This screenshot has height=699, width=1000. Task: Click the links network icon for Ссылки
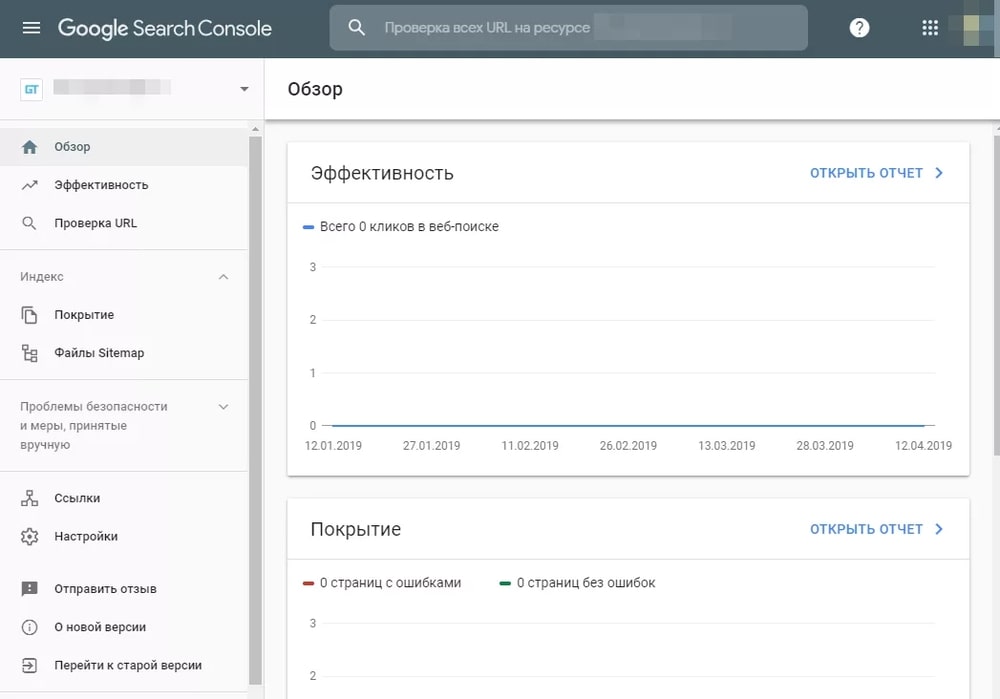pyautogui.click(x=29, y=498)
